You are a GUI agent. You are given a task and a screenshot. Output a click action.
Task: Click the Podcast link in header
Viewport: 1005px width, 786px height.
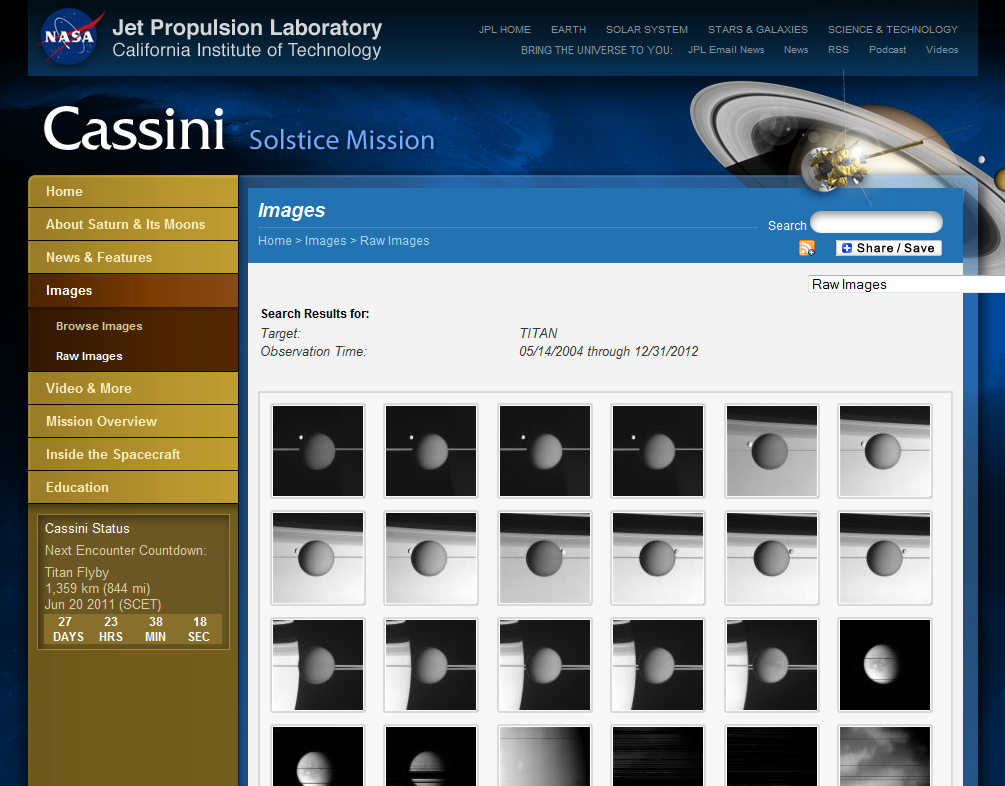[887, 49]
